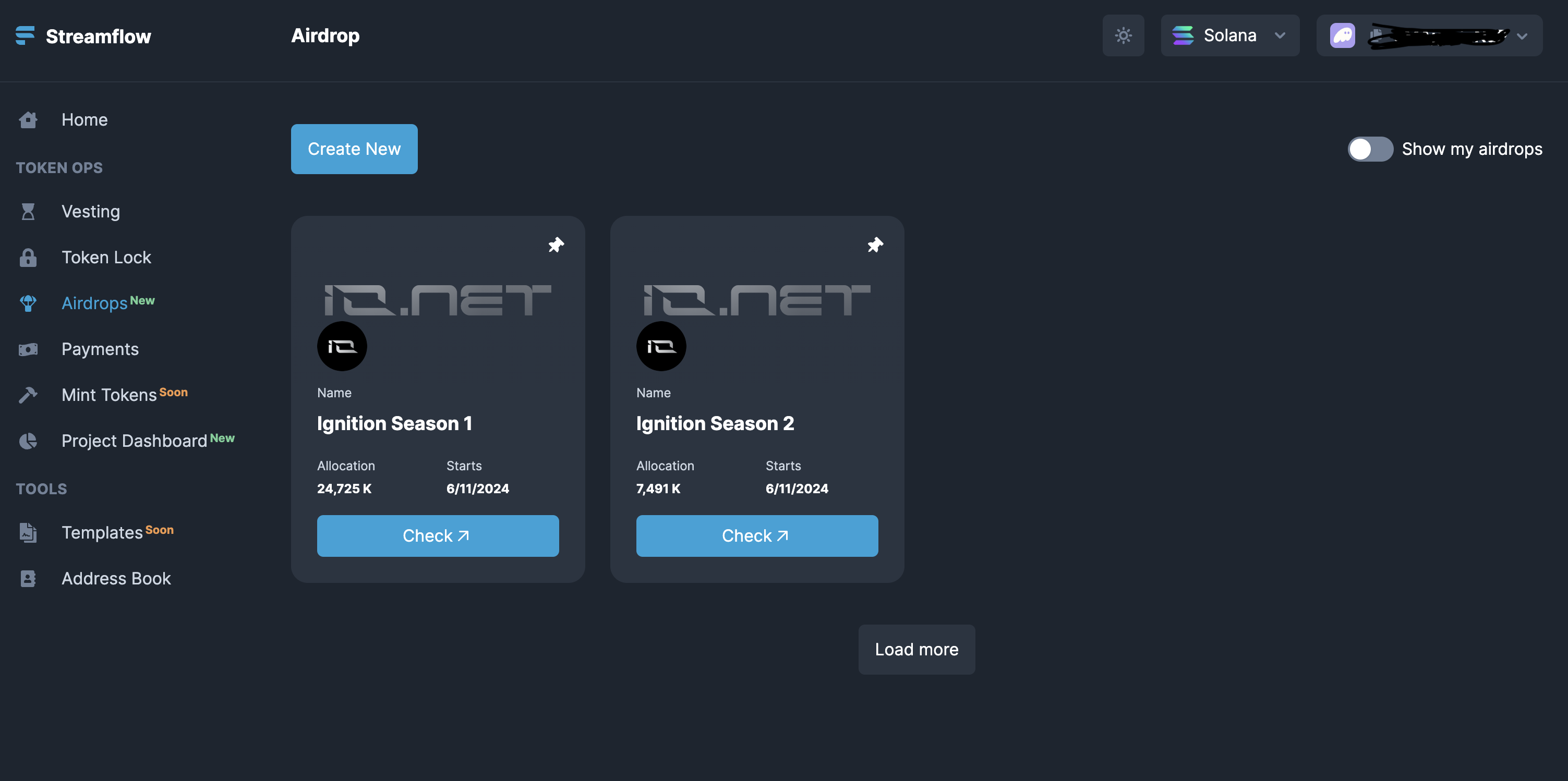Screen dimensions: 1568x781
Task: Expand the wallet account dropdown
Action: click(x=1522, y=36)
